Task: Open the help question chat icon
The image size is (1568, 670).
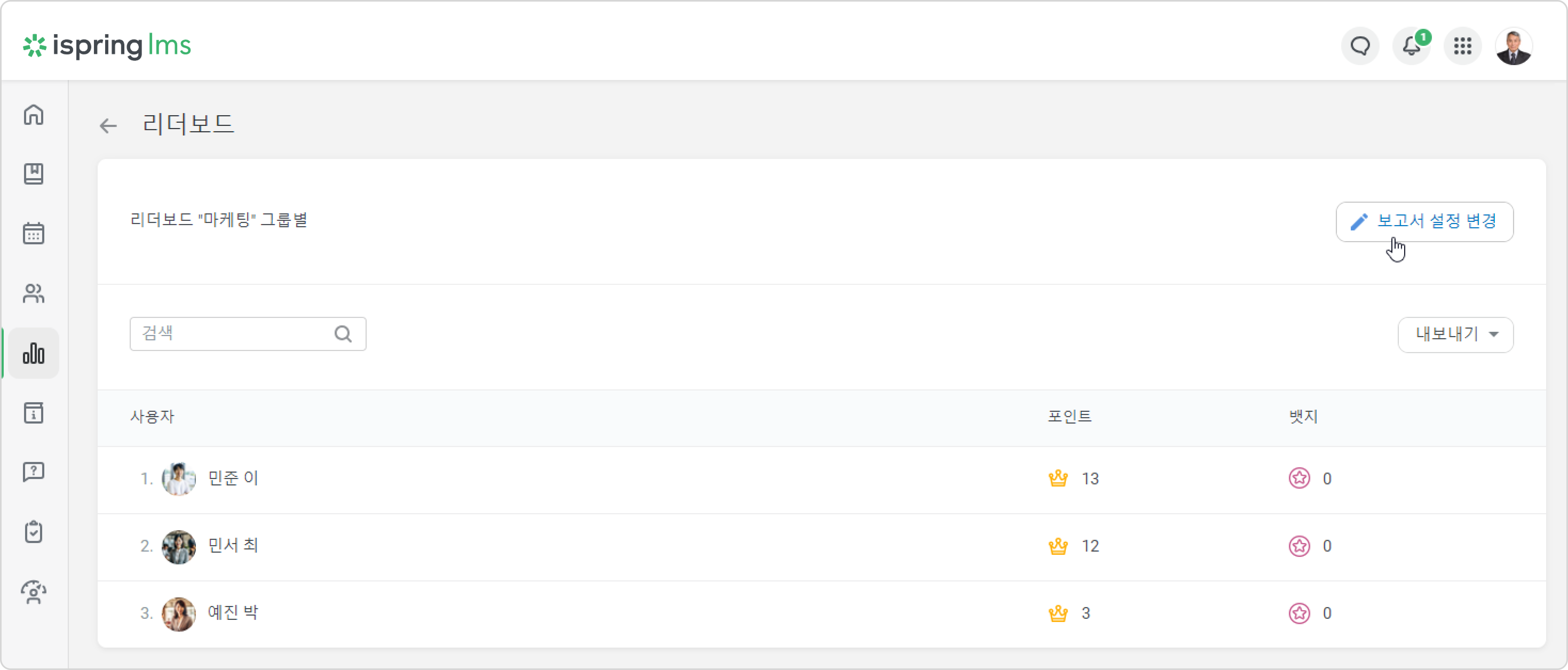Action: (x=33, y=472)
